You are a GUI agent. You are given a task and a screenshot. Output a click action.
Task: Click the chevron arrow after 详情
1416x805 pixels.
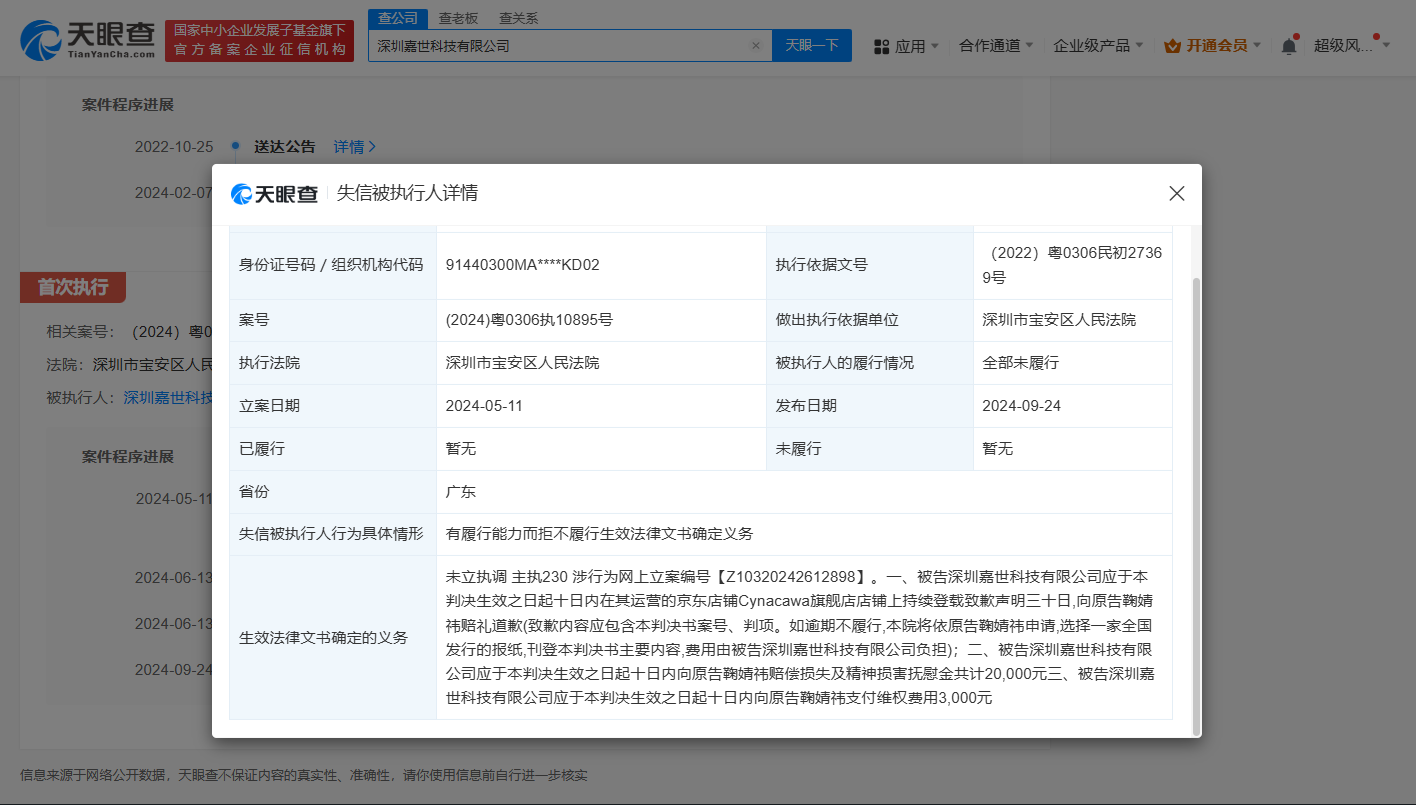pyautogui.click(x=373, y=146)
